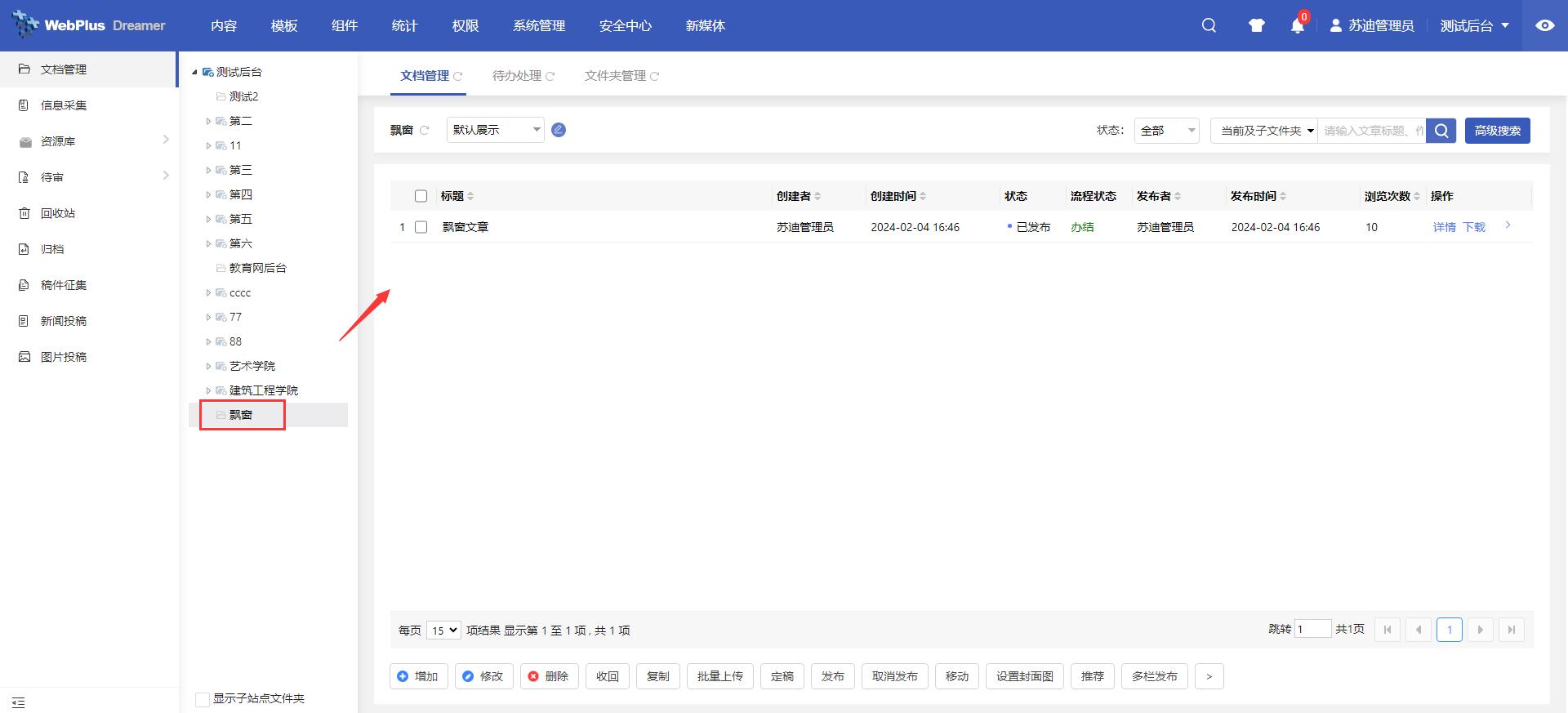The width and height of the screenshot is (1568, 713).
Task: Open the 模板 top menu
Action: click(x=284, y=25)
